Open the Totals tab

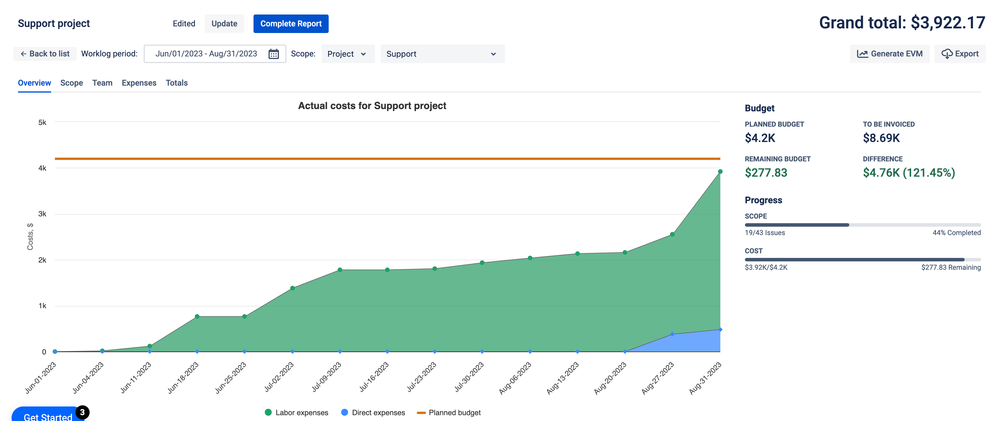point(177,83)
